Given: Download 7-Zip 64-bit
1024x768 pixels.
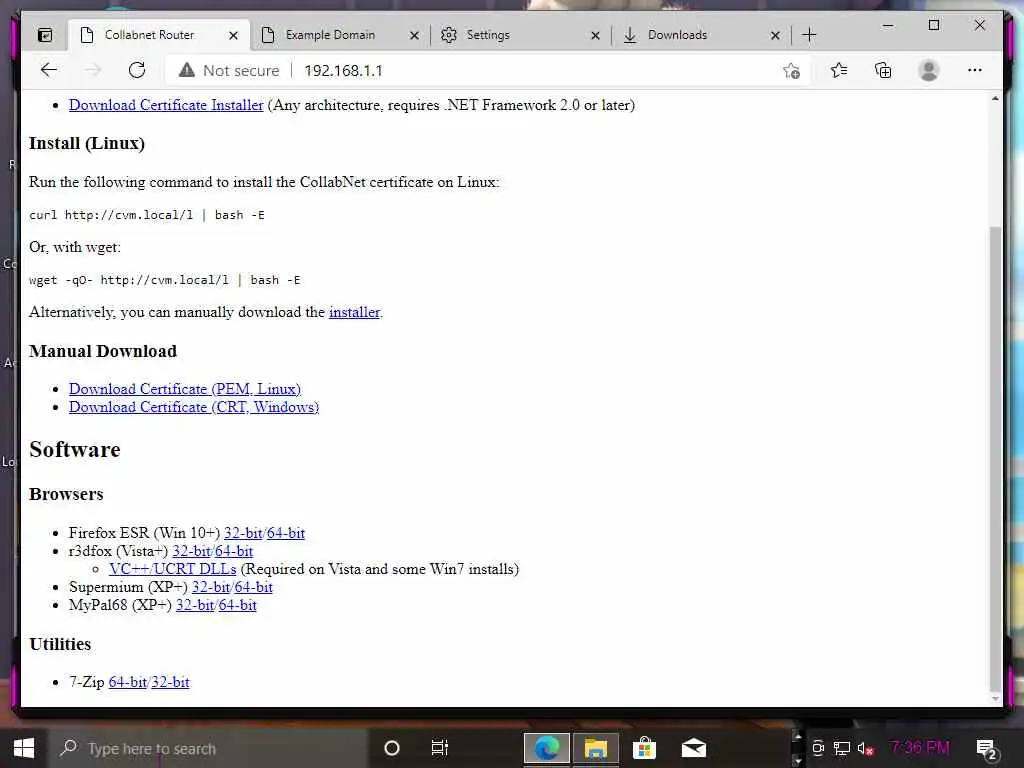Looking at the screenshot, I should [128, 682].
